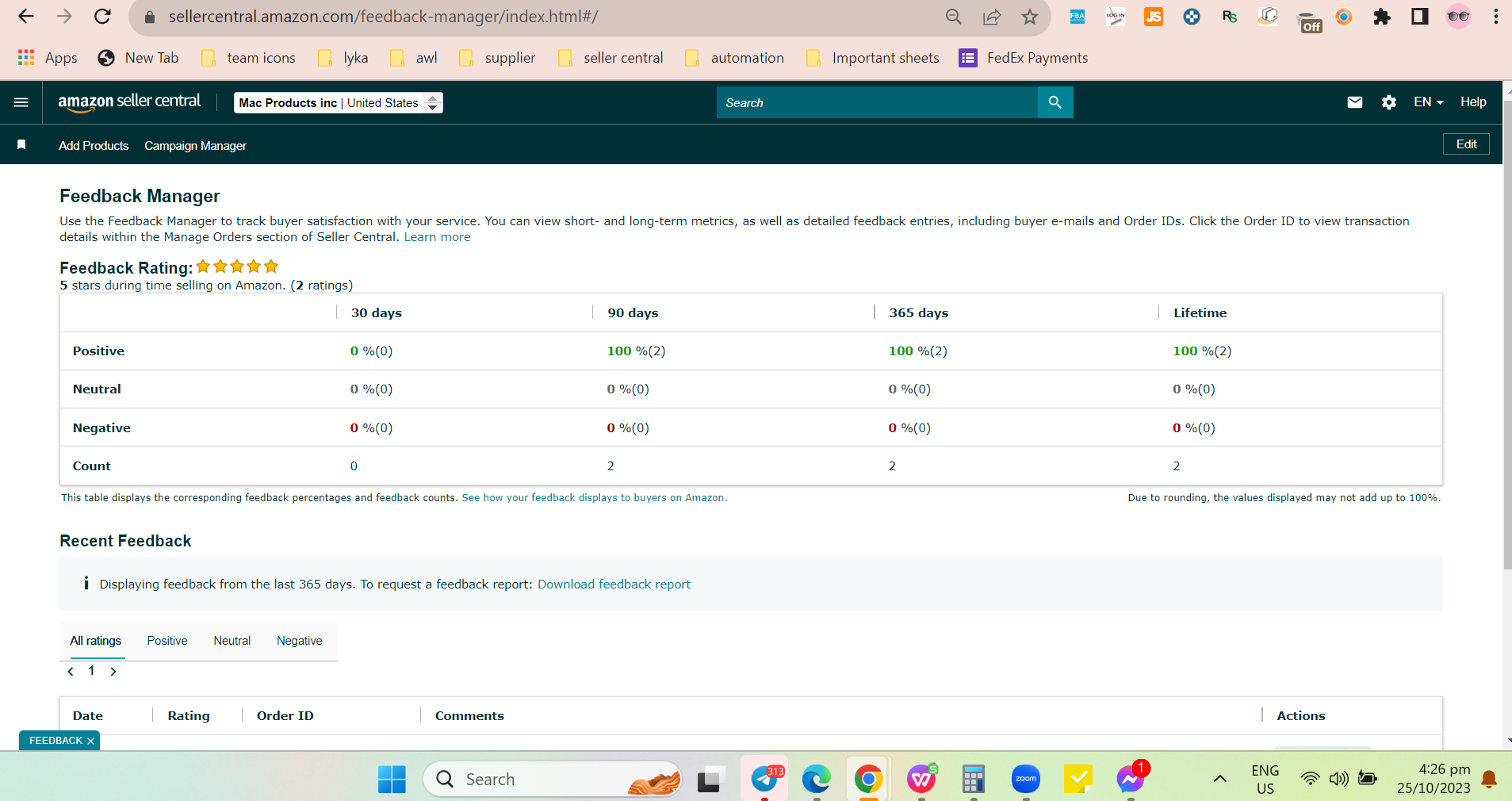Go to next feedback page arrow
Image resolution: width=1512 pixels, height=801 pixels.
point(113,672)
